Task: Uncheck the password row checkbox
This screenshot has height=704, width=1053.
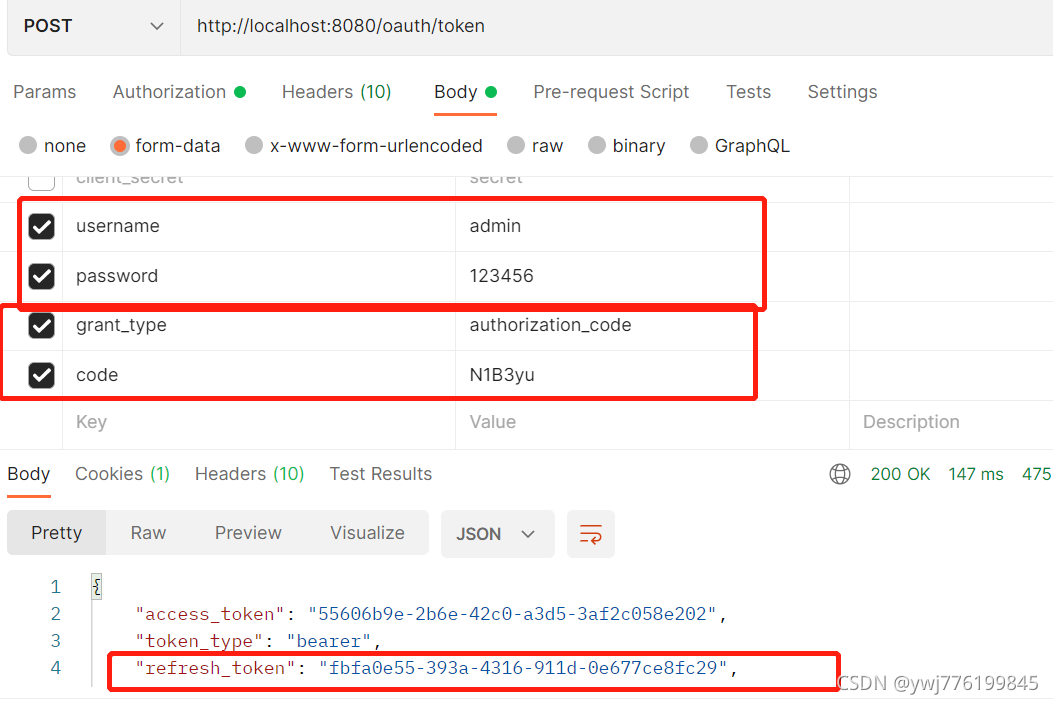Action: click(x=42, y=276)
